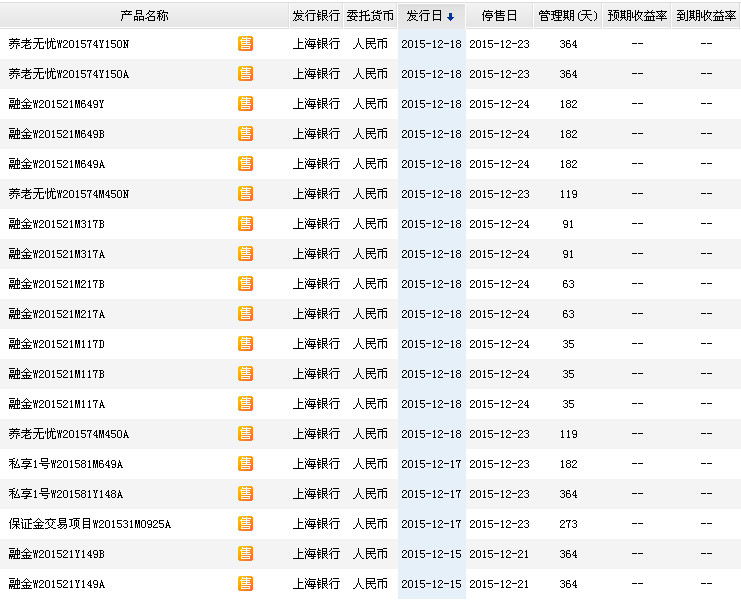This screenshot has width=741, height=606.
Task: Open product 保证金交易项目W201531M0925A
Action: click(x=89, y=524)
